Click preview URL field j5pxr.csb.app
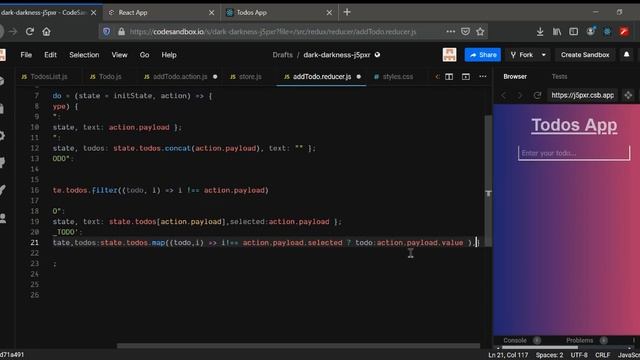This screenshot has width=640, height=360. 582,95
